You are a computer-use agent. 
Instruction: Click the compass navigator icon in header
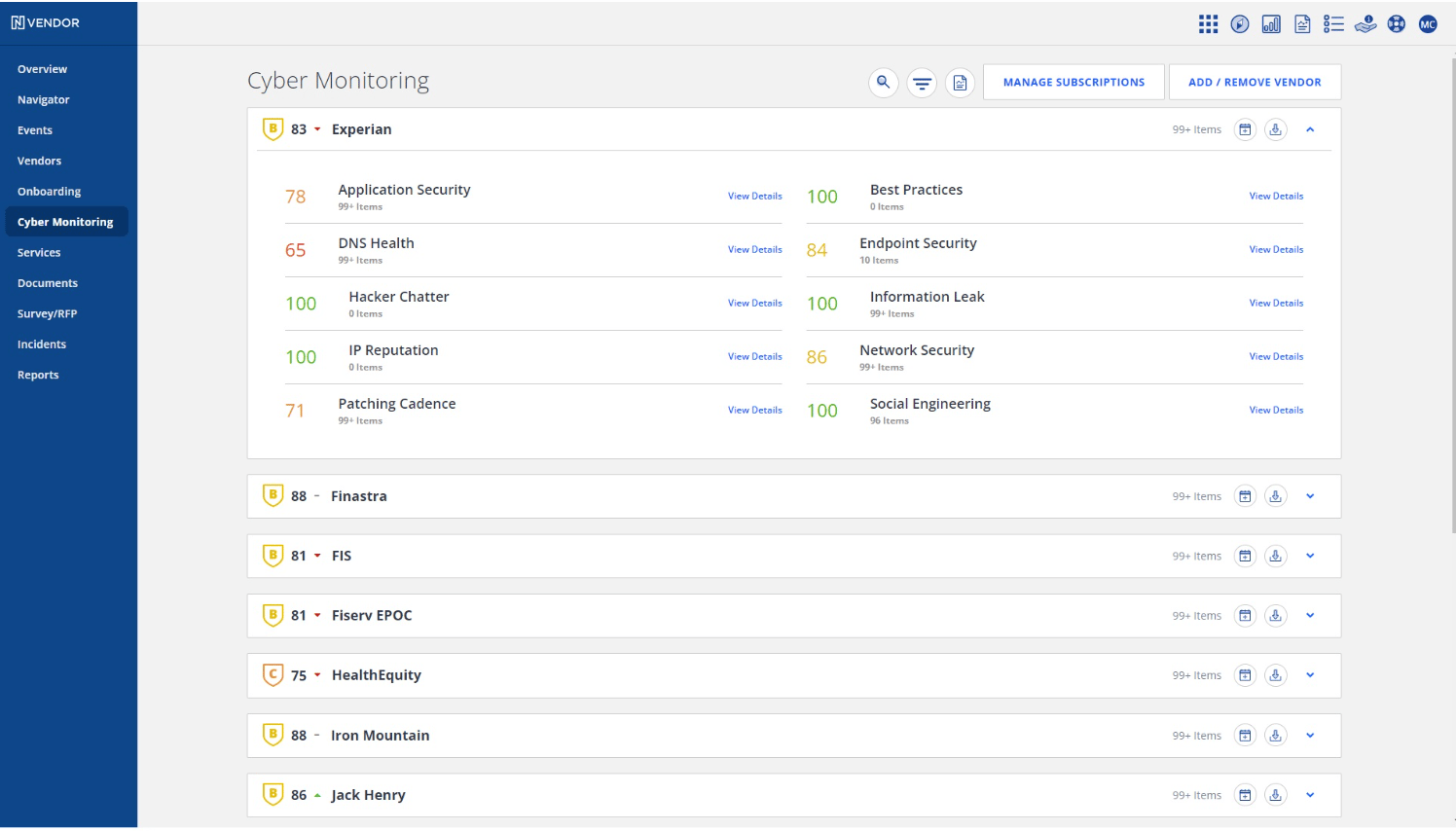tap(1240, 24)
